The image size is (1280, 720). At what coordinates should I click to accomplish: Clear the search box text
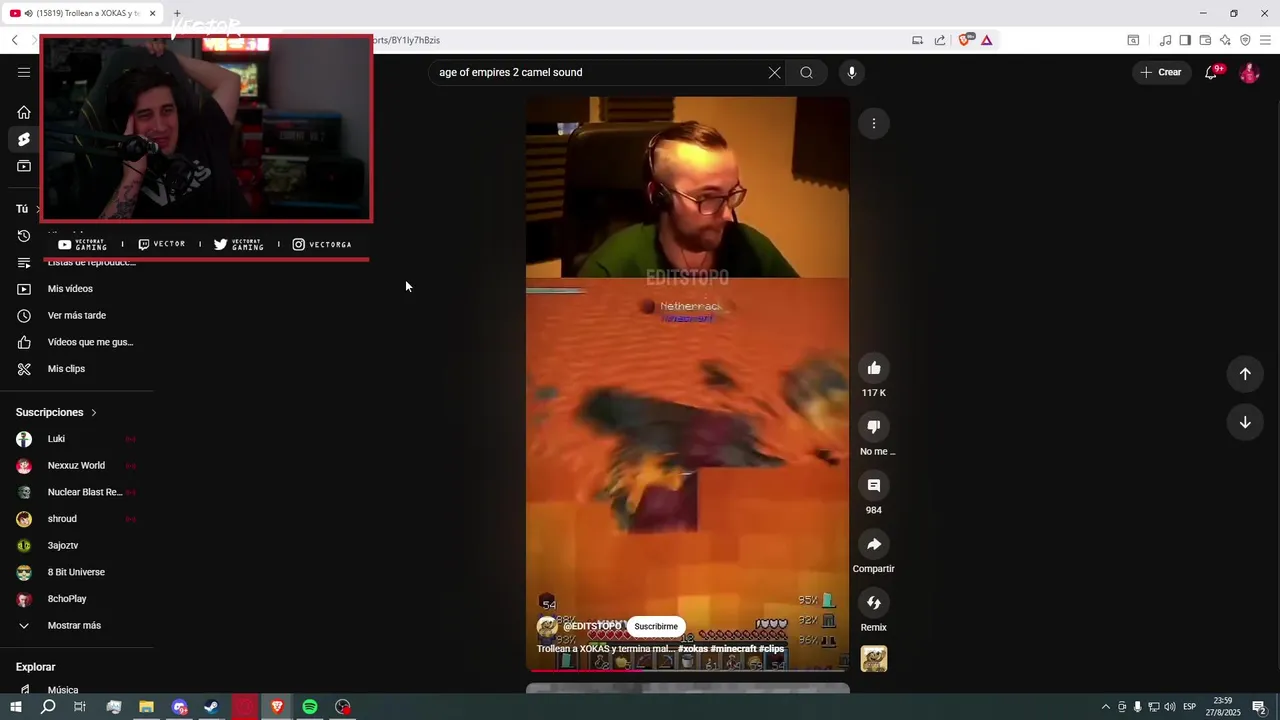774,72
